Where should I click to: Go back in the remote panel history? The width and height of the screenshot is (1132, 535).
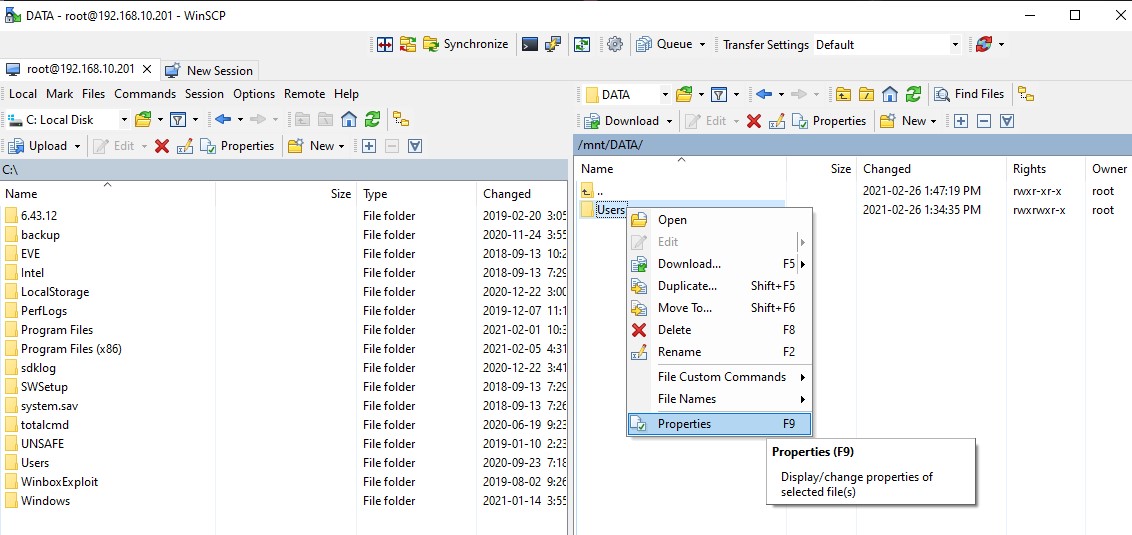(765, 95)
